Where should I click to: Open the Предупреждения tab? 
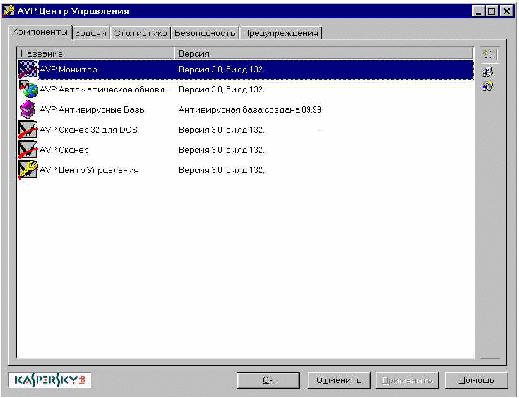point(282,33)
